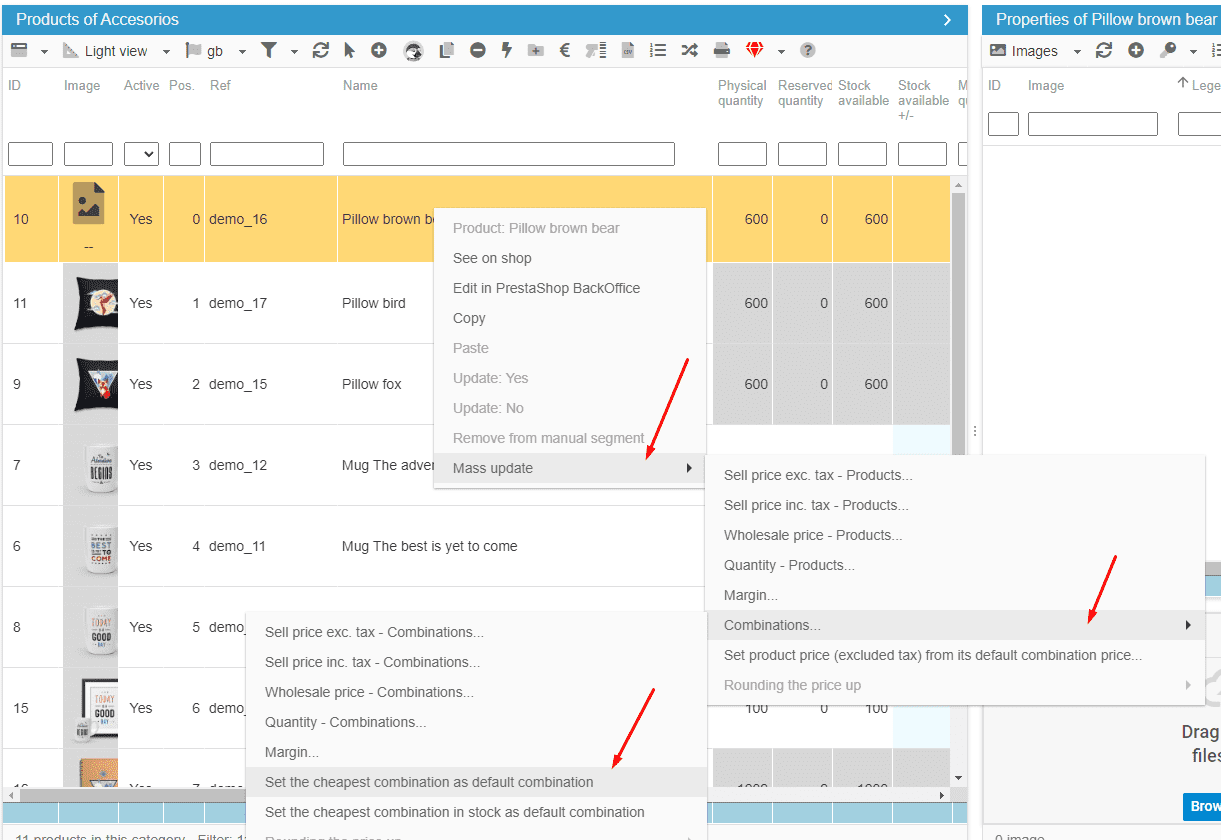Viewport: 1221px width, 840px height.
Task: Click the delete minus circle icon
Action: pyautogui.click(x=478, y=51)
